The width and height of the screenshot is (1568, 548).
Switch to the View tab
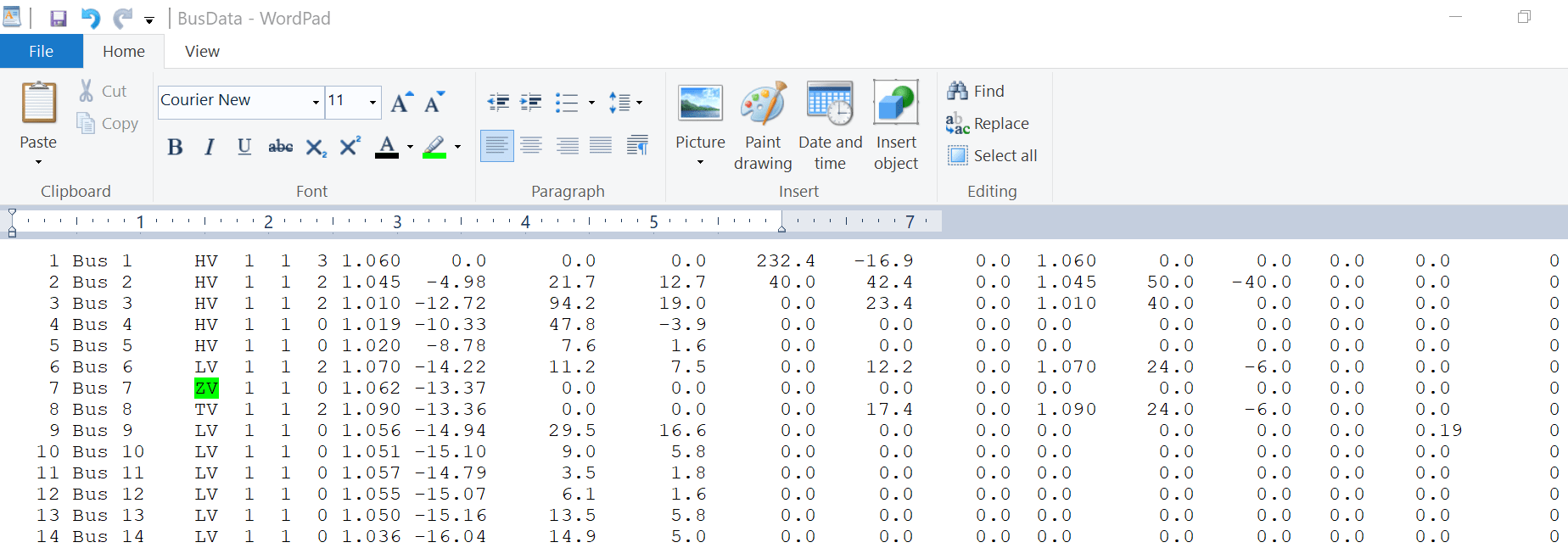tap(202, 52)
